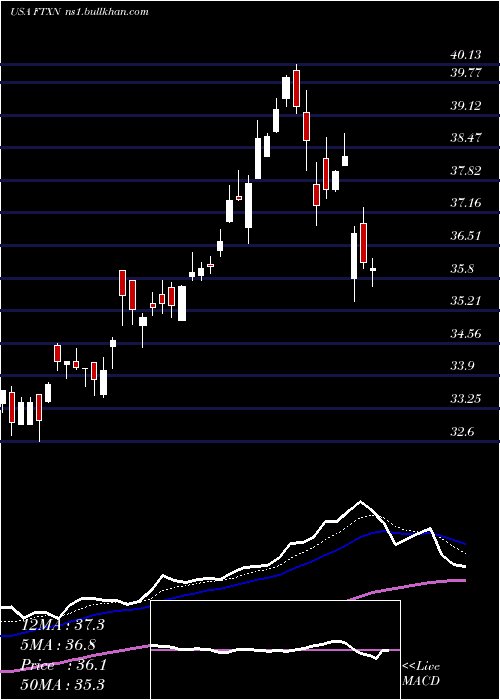500x700 pixels.
Task: Click the 37.16 price level label
Action: click(466, 203)
